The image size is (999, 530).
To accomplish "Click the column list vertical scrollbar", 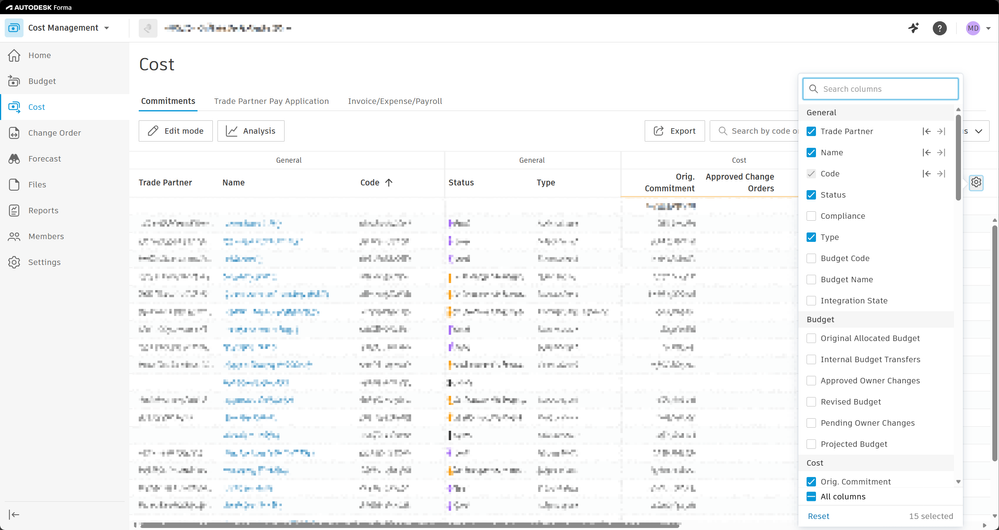I will click(958, 157).
